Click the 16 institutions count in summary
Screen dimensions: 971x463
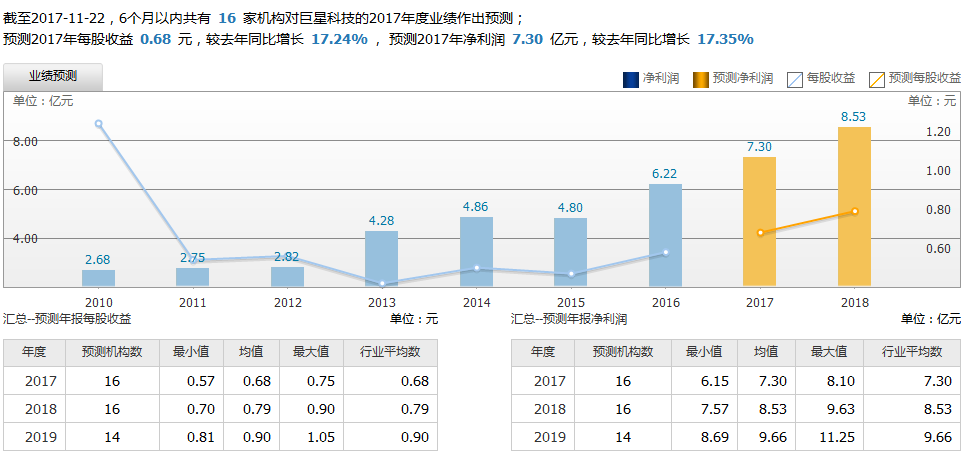click(x=227, y=19)
